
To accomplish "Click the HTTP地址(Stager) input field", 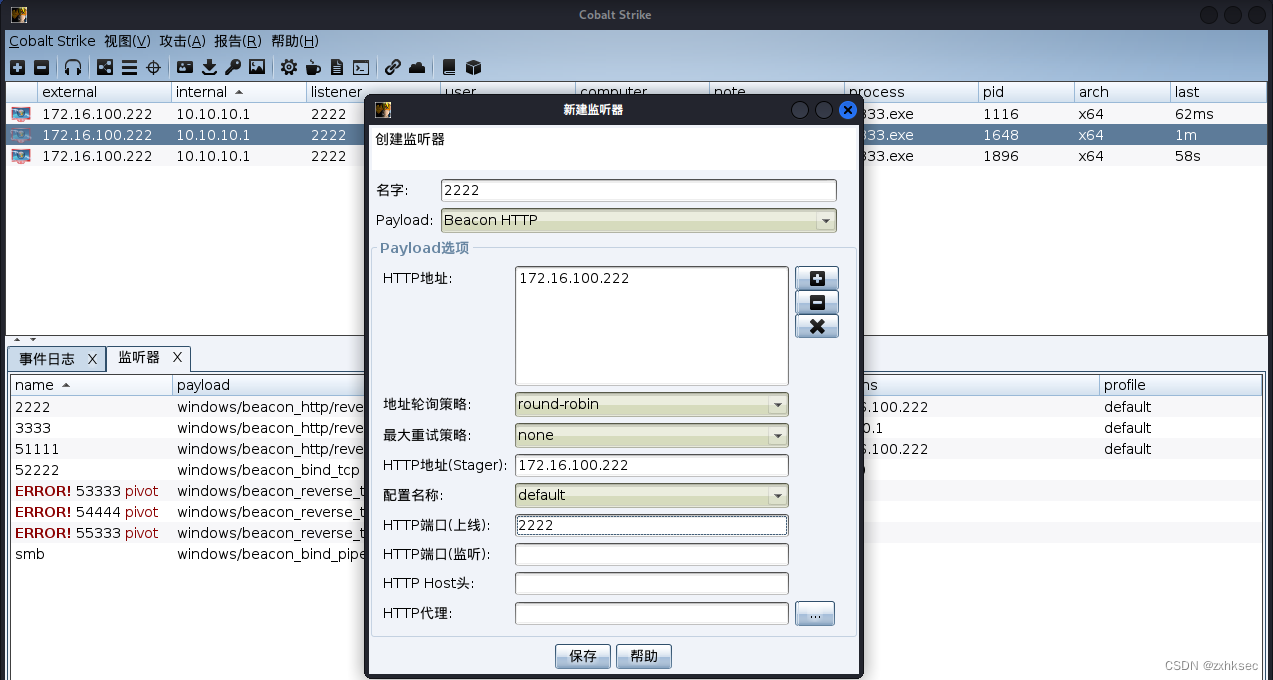I will click(652, 465).
